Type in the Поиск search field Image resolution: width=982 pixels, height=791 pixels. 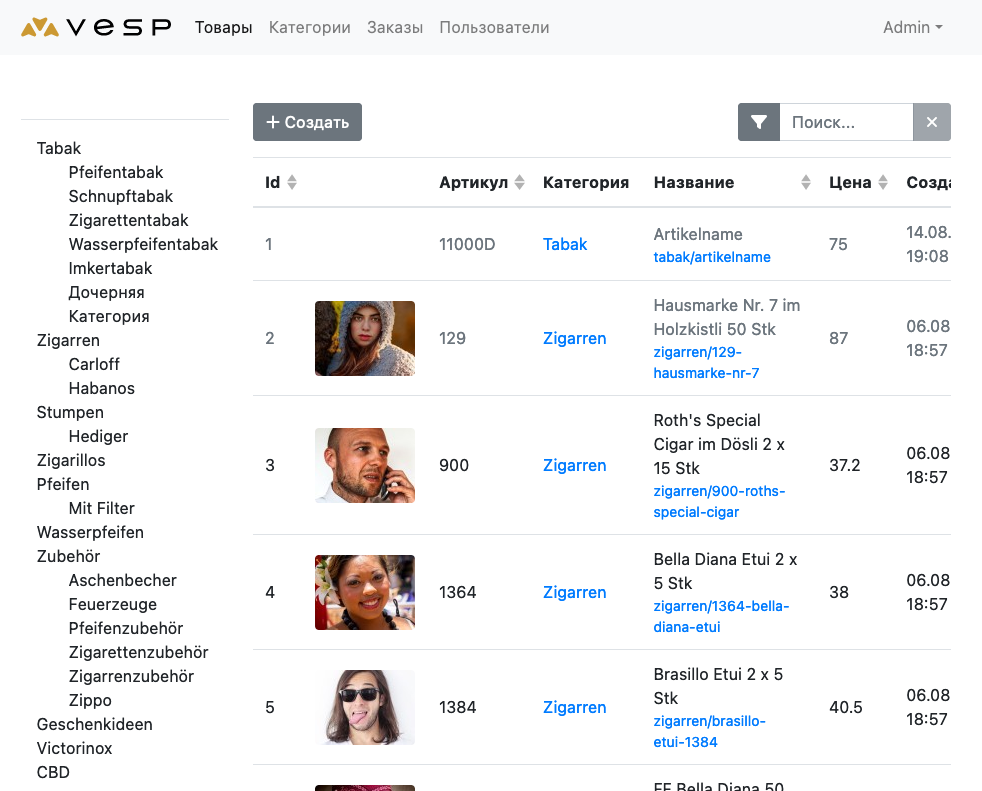pyautogui.click(x=845, y=122)
